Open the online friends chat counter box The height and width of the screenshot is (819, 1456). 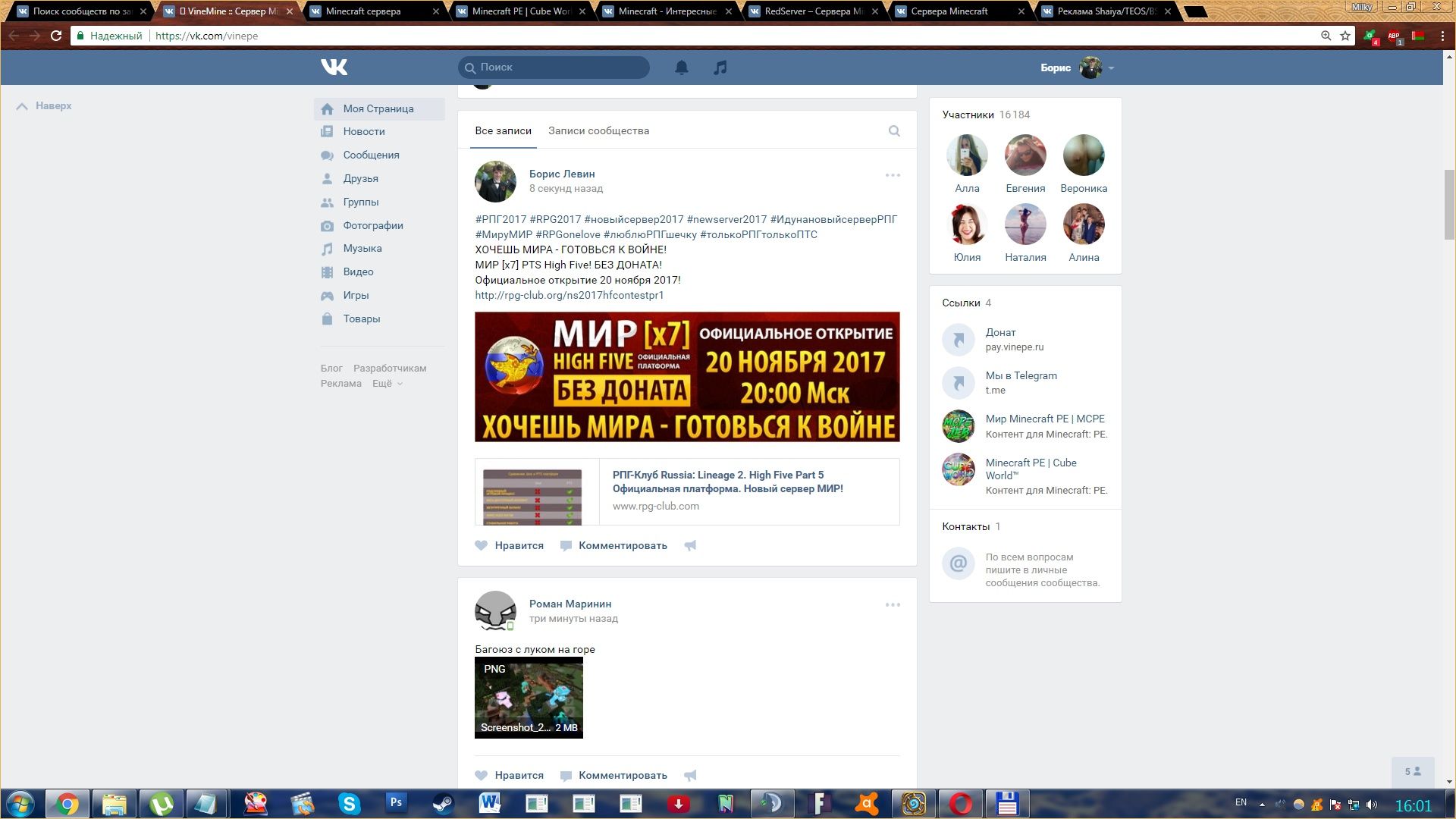(1413, 772)
